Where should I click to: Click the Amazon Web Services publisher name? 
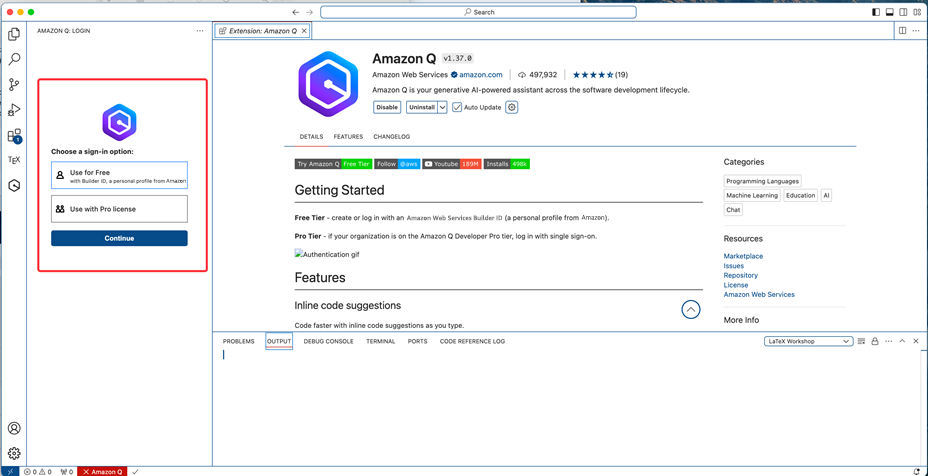point(410,75)
